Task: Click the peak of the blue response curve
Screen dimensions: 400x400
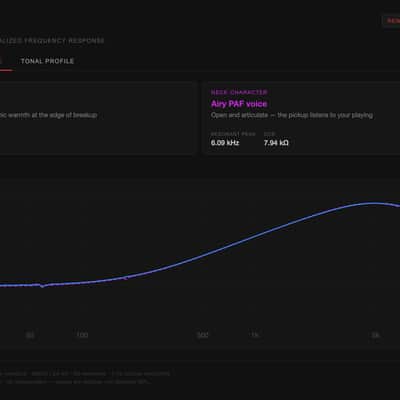Action: coord(373,203)
